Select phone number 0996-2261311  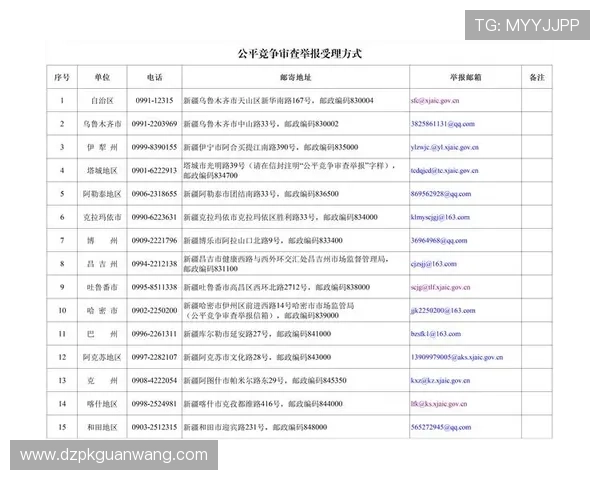tap(155, 334)
